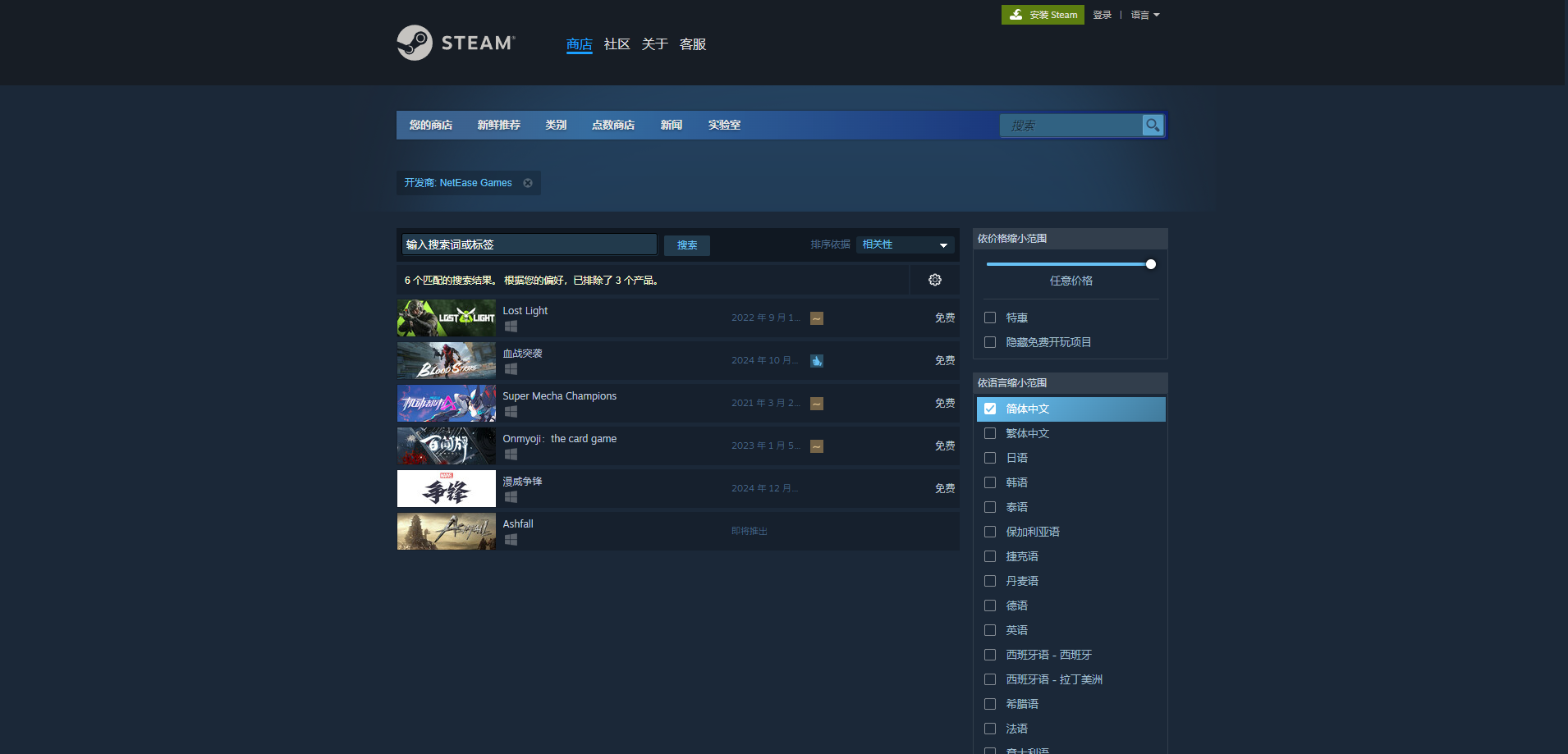Open the 语言 language dropdown at top
The image size is (1568, 754).
(1145, 15)
